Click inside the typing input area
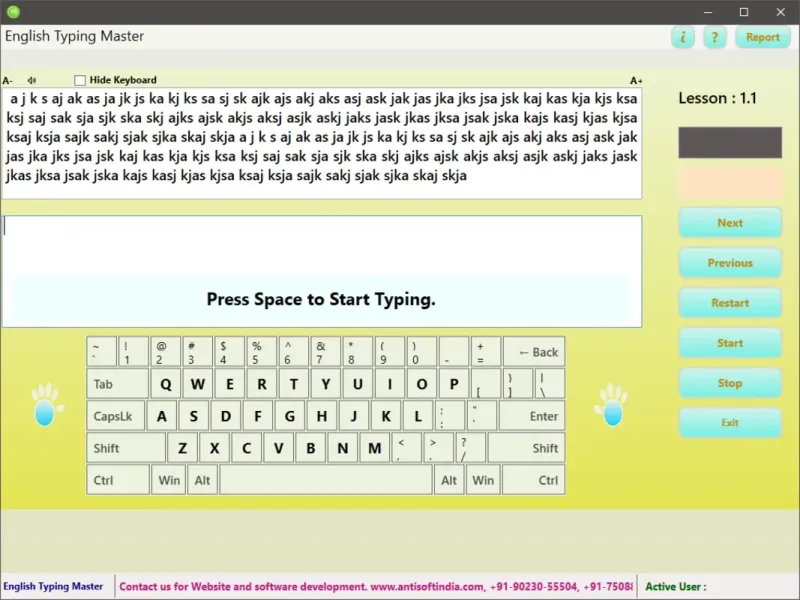The width and height of the screenshot is (800, 600). pyautogui.click(x=320, y=245)
